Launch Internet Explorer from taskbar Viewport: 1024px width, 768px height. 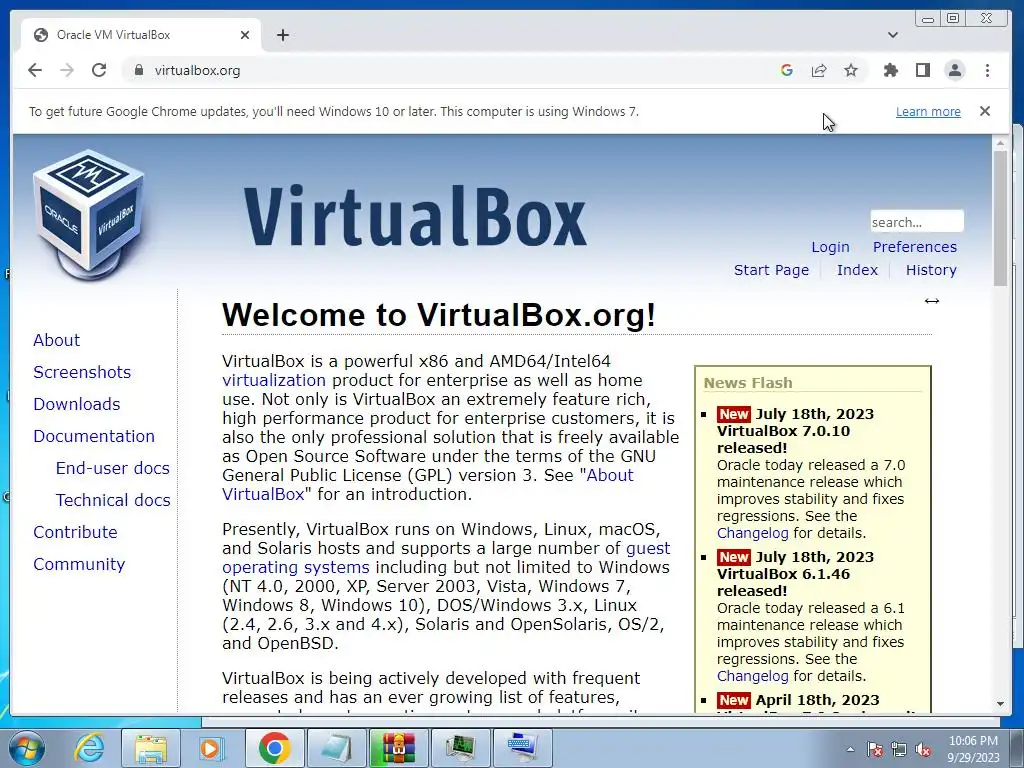pyautogui.click(x=88, y=748)
